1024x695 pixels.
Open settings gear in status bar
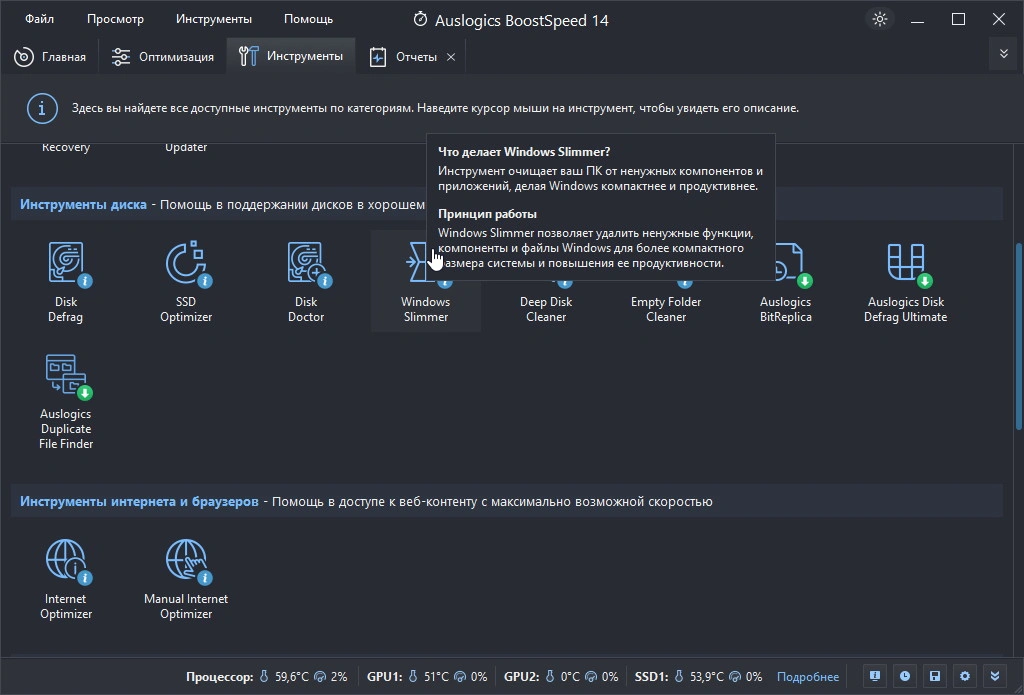pos(965,676)
